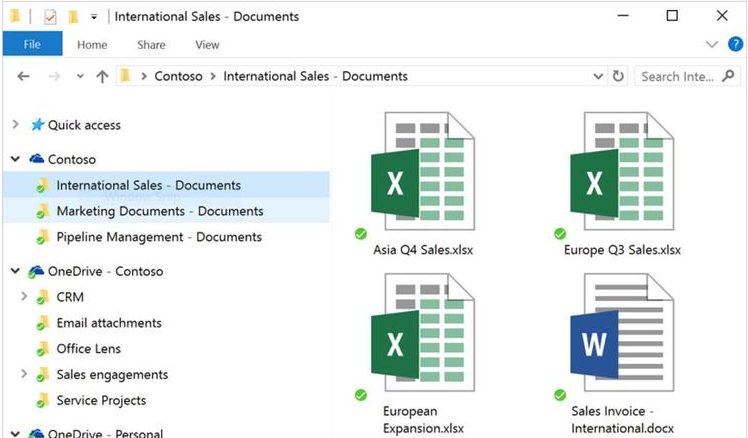Image resolution: width=748 pixels, height=438 pixels.
Task: Click the OneDrive - Contoso cloud icon
Action: (x=36, y=272)
